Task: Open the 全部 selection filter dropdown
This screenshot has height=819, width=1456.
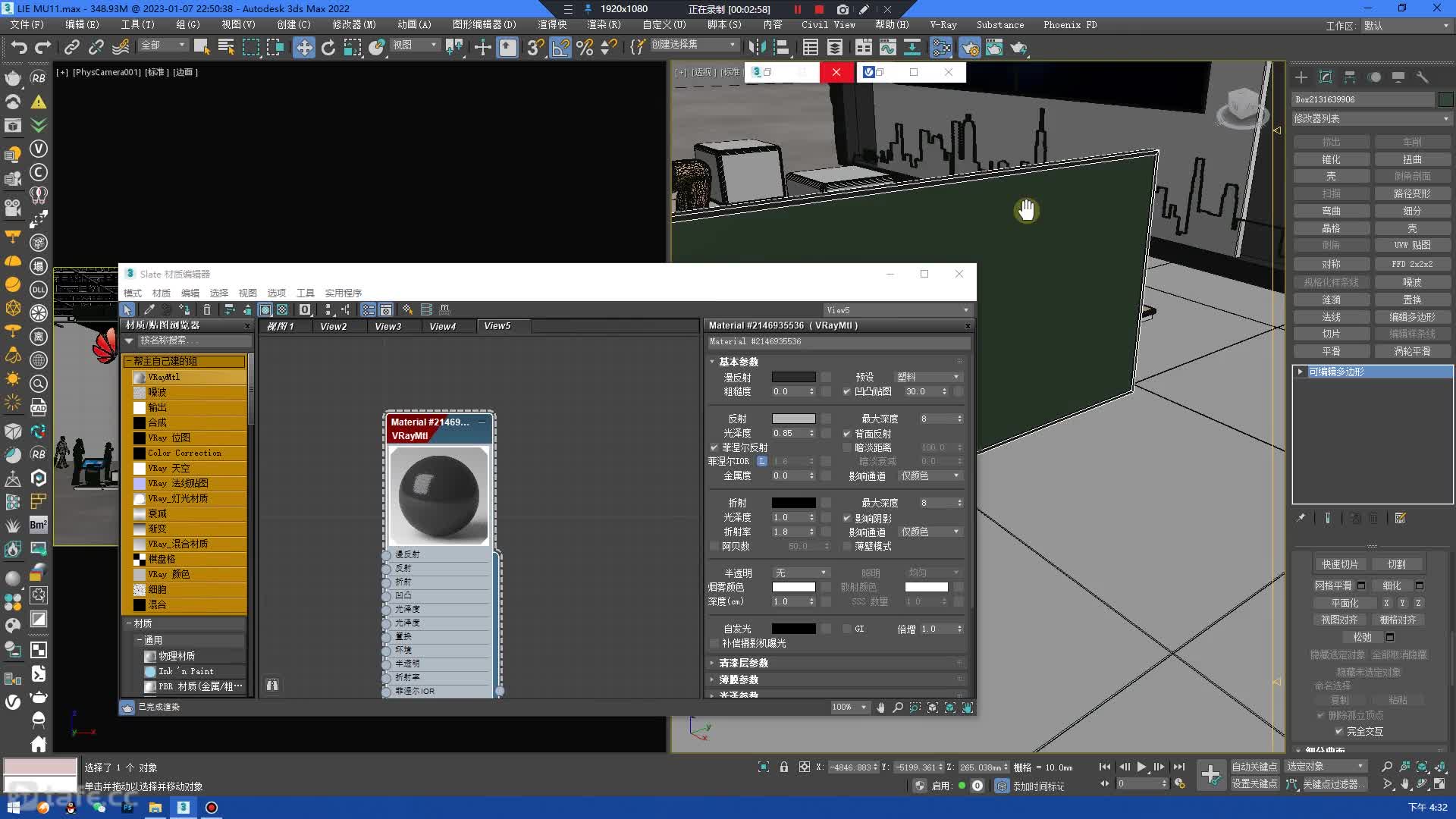Action: click(x=163, y=45)
